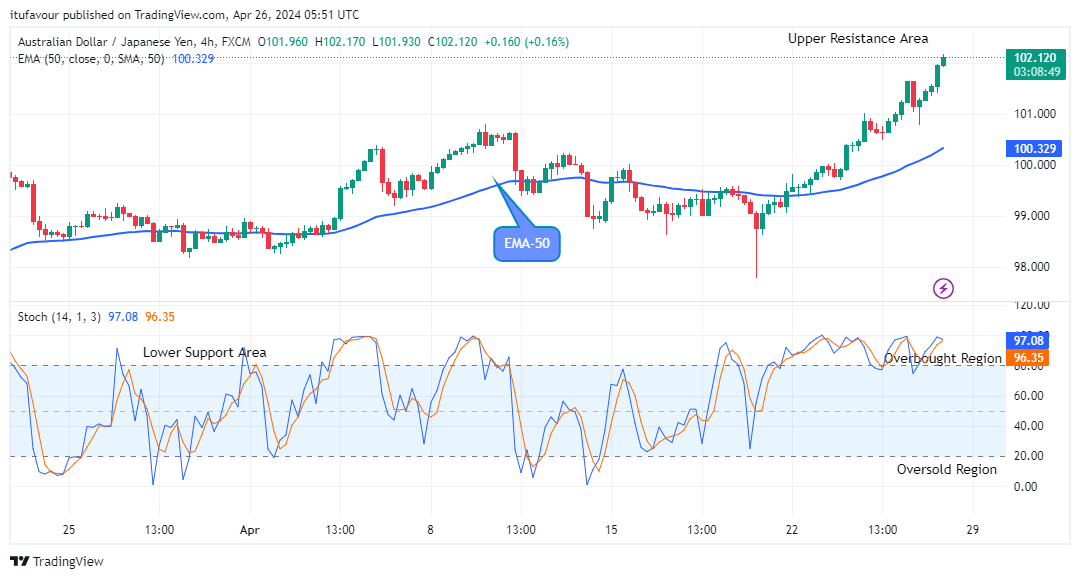This screenshot has height=579, width=1080.
Task: Click the Stoch orange value tag 96.35 on axis
Action: [x=1028, y=357]
